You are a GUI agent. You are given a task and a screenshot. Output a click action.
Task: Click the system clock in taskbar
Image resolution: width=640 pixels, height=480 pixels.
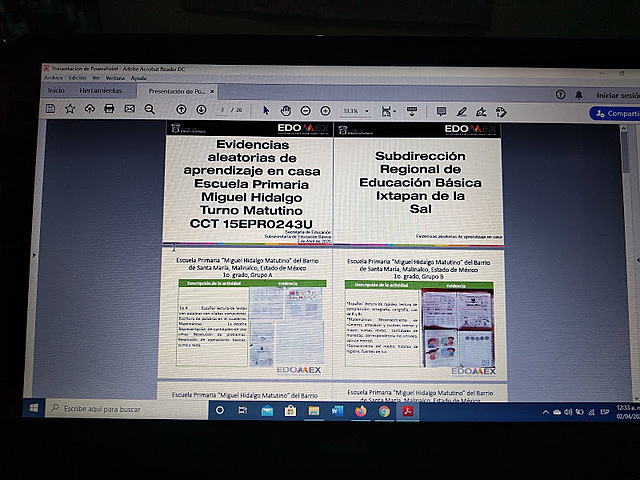628,412
